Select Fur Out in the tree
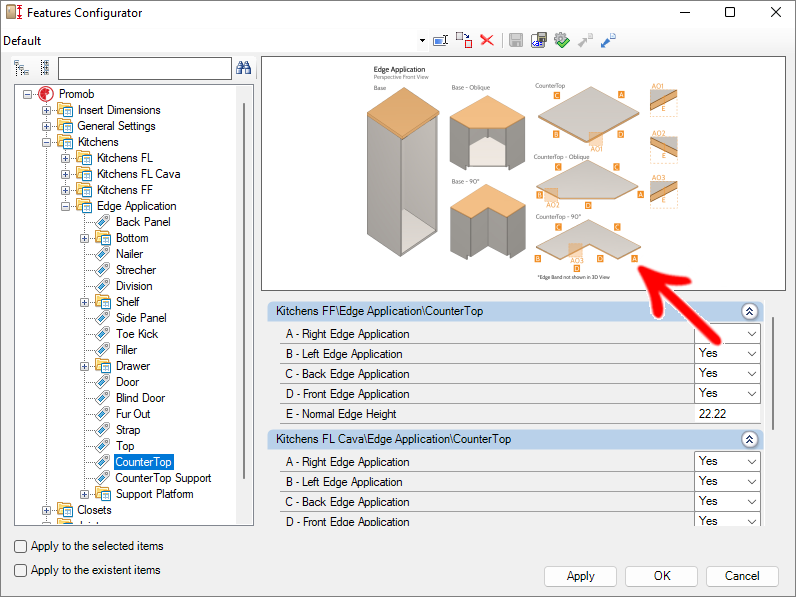 [133, 414]
